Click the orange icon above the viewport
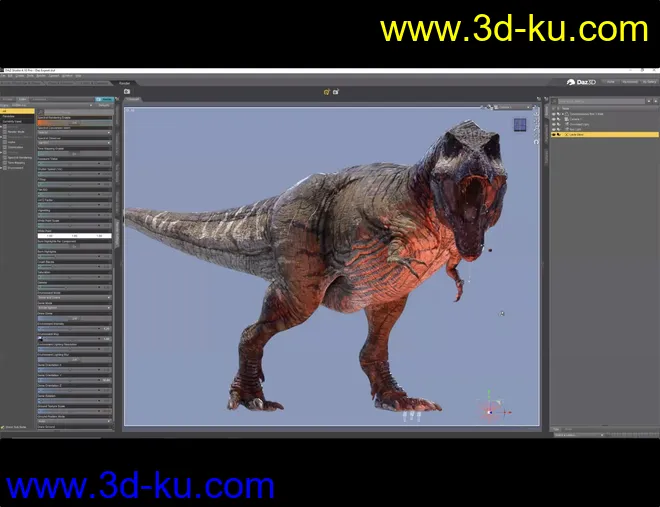 (326, 91)
